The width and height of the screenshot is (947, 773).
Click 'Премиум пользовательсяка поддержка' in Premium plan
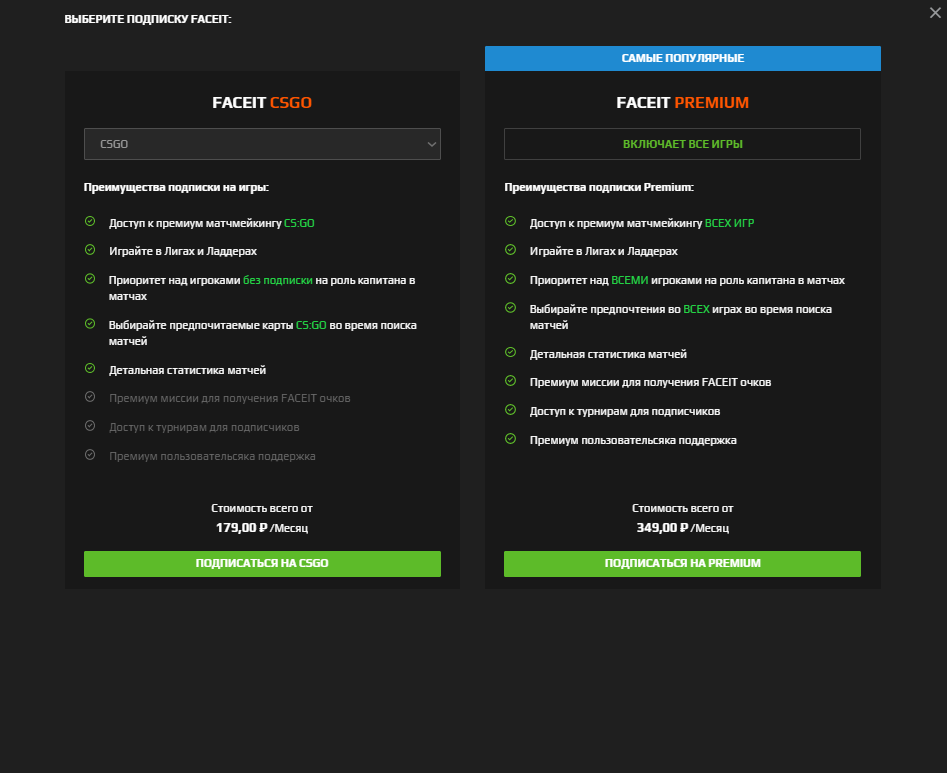click(x=633, y=440)
